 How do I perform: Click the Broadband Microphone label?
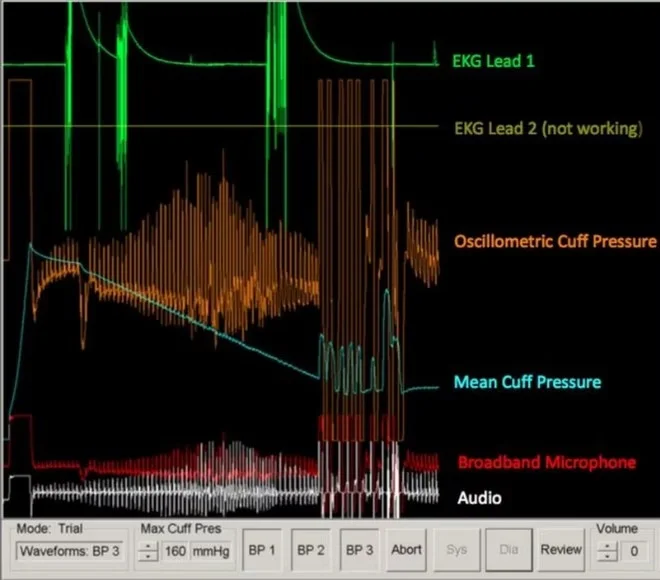[546, 462]
